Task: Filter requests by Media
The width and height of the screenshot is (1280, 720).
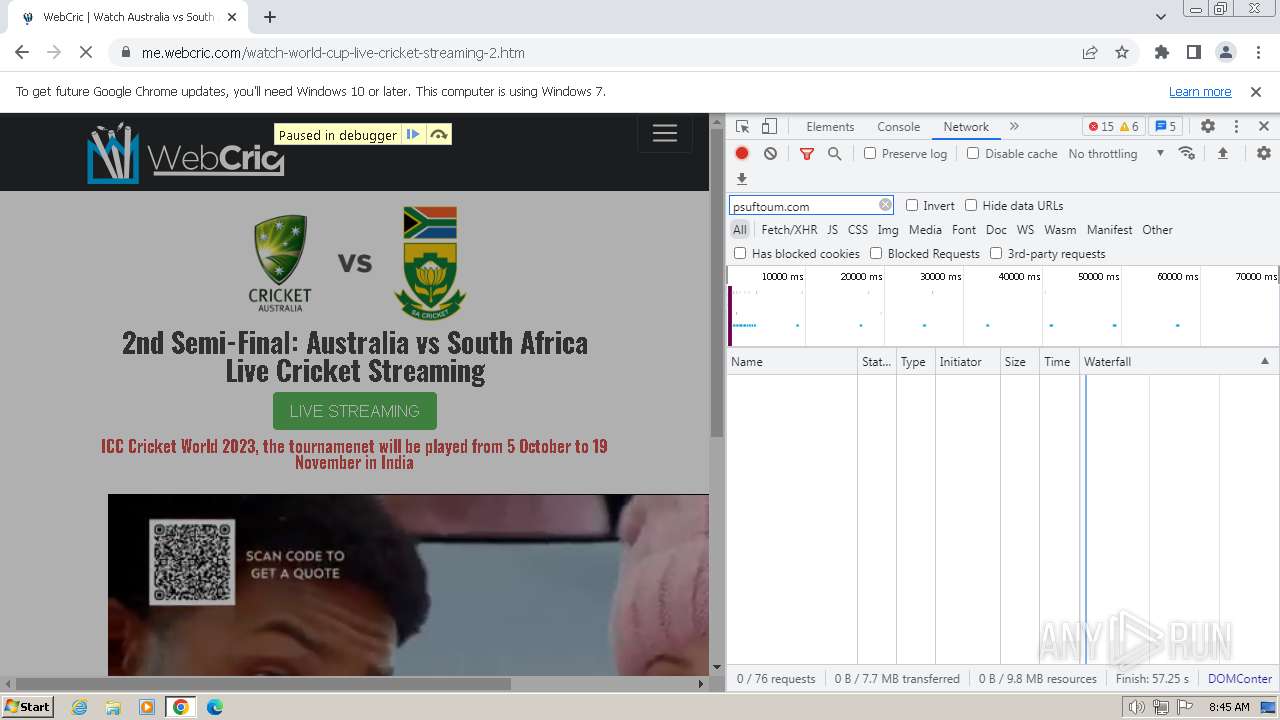Action: click(925, 229)
